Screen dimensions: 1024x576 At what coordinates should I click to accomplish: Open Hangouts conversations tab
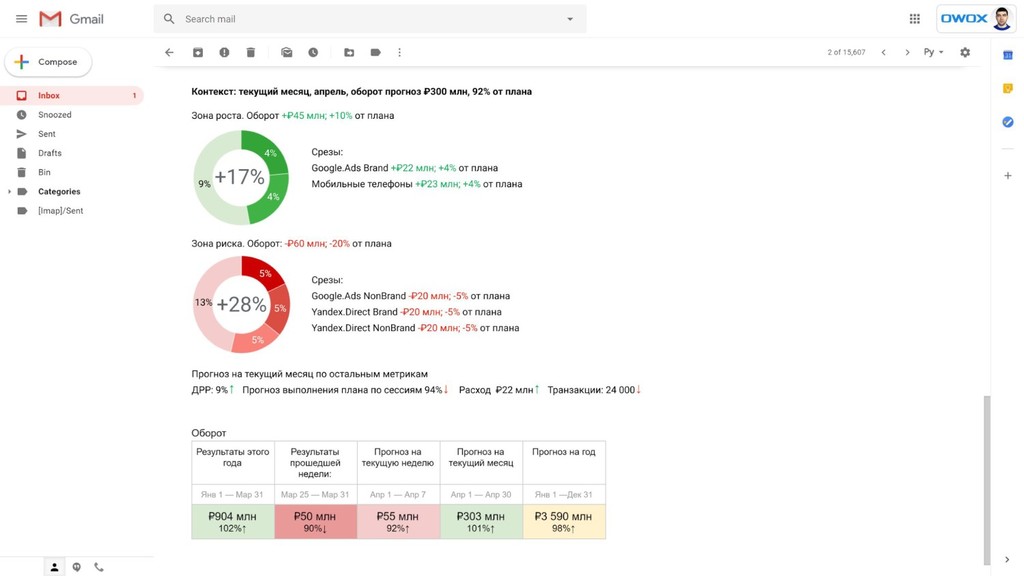tap(76, 567)
